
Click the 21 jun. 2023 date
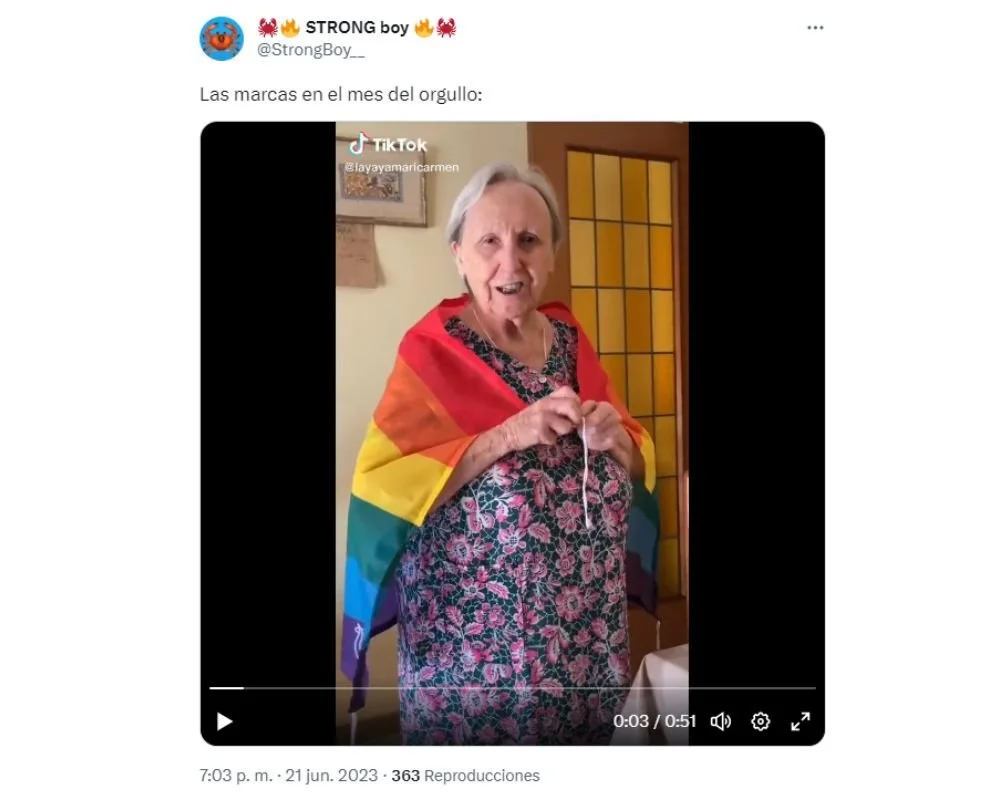pos(331,776)
